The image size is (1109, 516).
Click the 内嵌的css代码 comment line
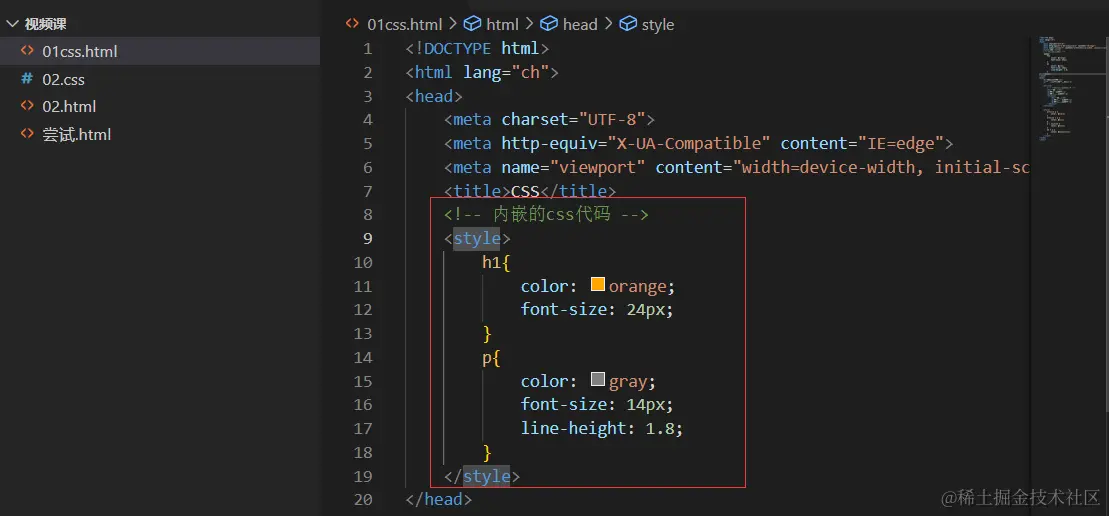pyautogui.click(x=546, y=214)
